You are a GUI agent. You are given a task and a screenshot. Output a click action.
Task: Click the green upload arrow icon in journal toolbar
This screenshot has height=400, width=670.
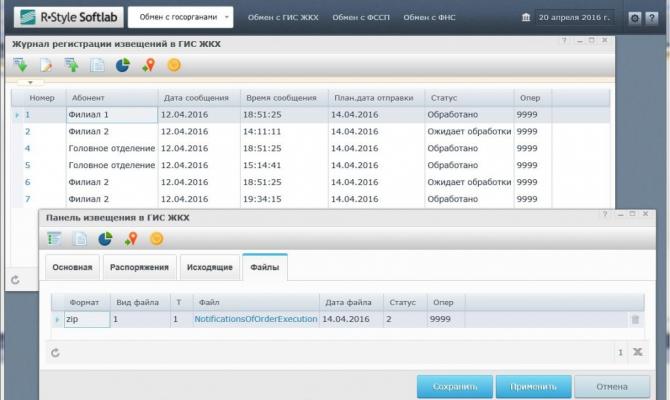pos(71,65)
